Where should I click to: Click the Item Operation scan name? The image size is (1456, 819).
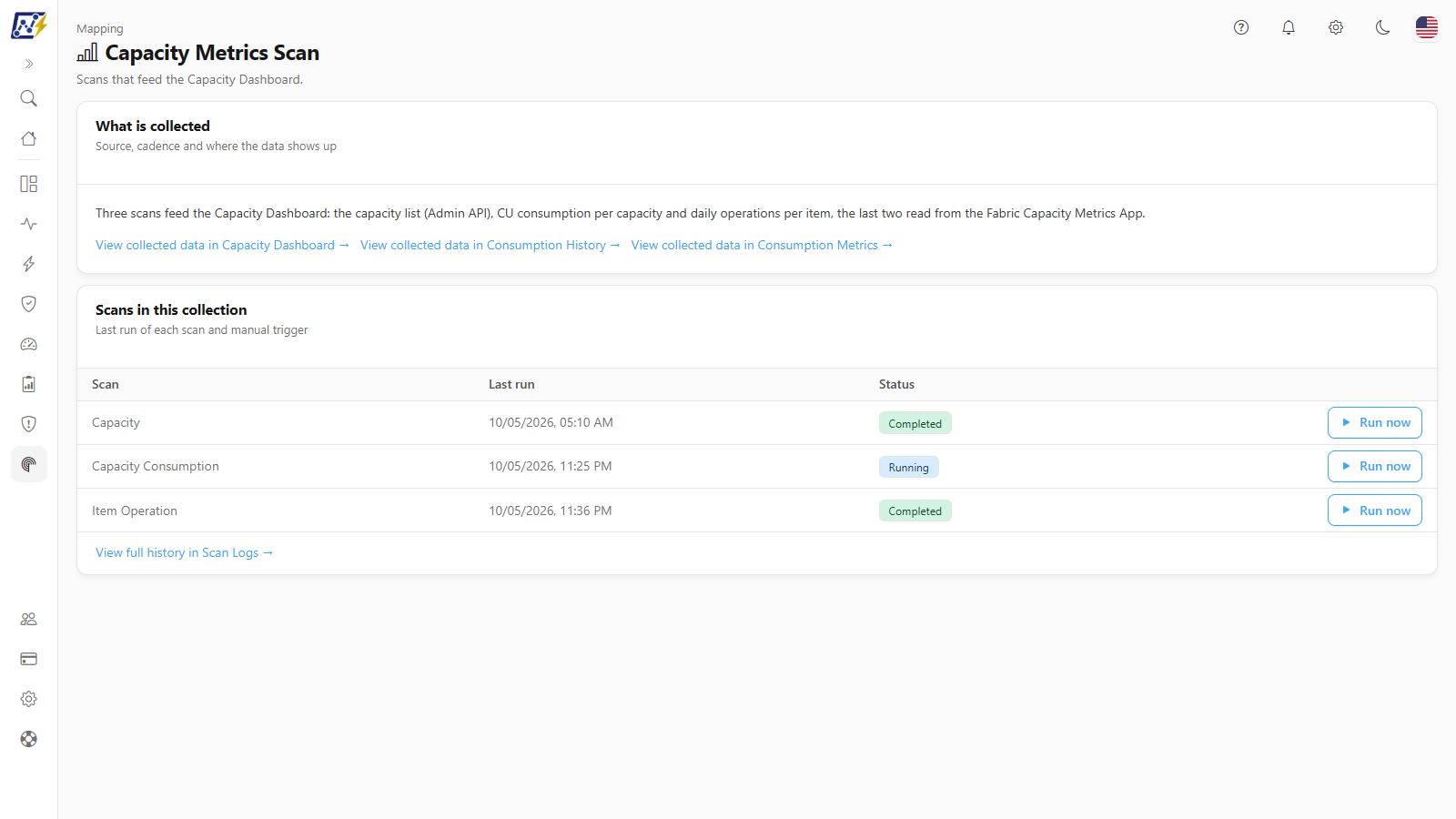pos(135,511)
